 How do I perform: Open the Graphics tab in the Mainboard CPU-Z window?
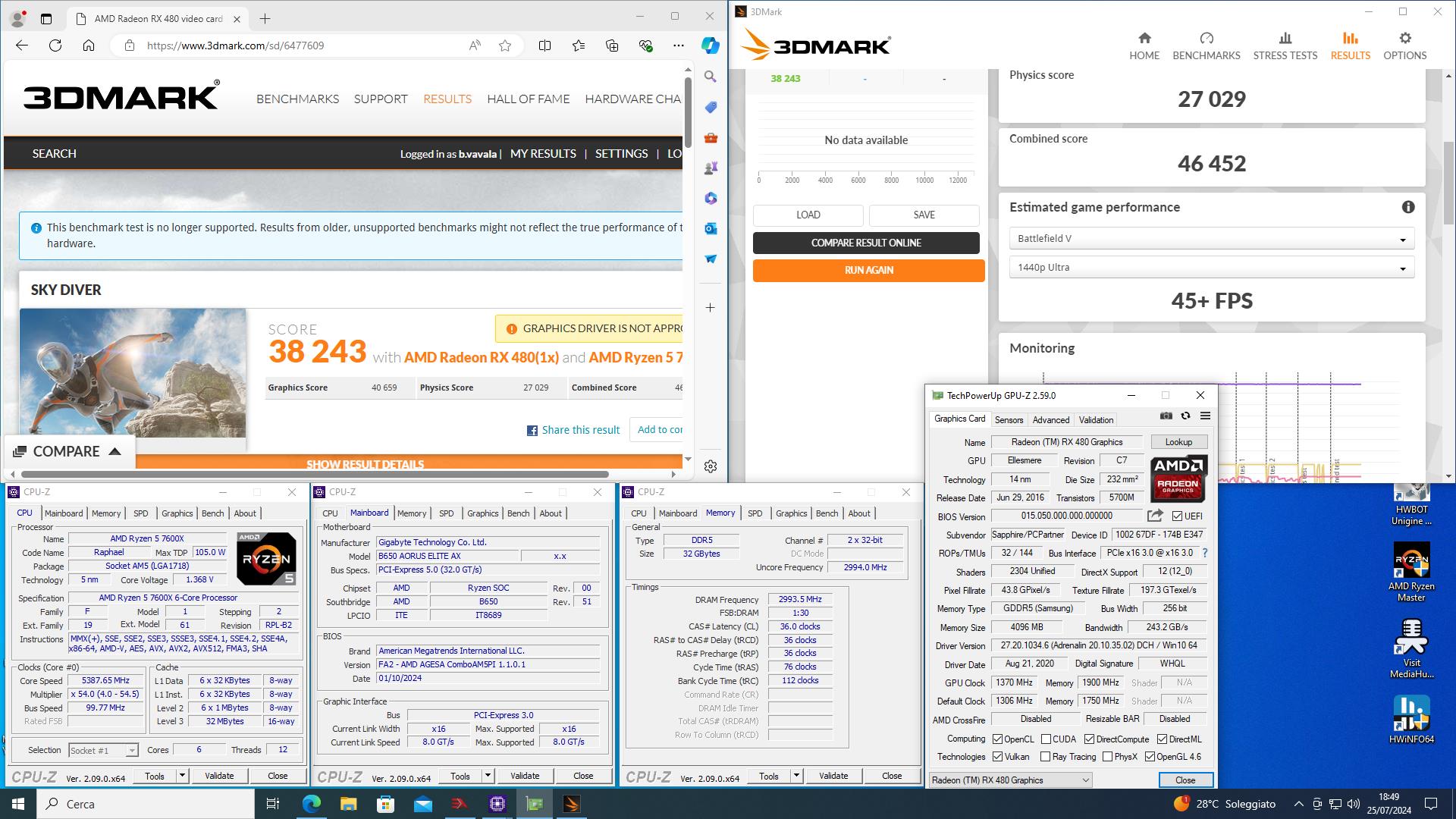point(483,513)
